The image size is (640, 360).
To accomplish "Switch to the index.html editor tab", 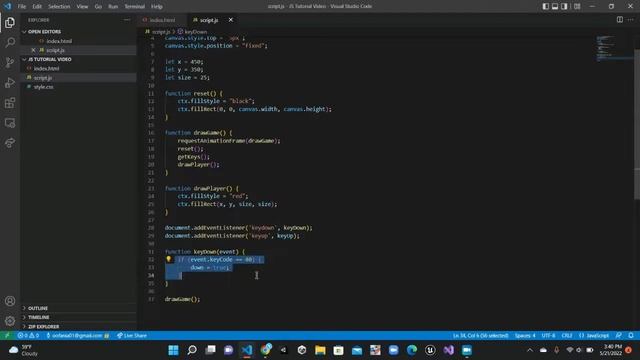I will pos(162,20).
